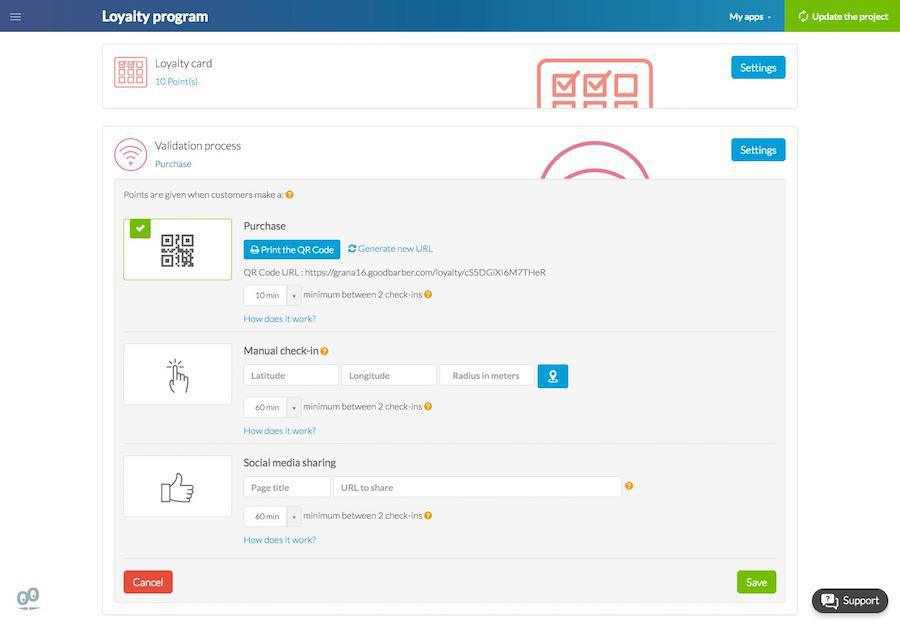
Task: Click Update the project in the top bar
Action: 842,16
